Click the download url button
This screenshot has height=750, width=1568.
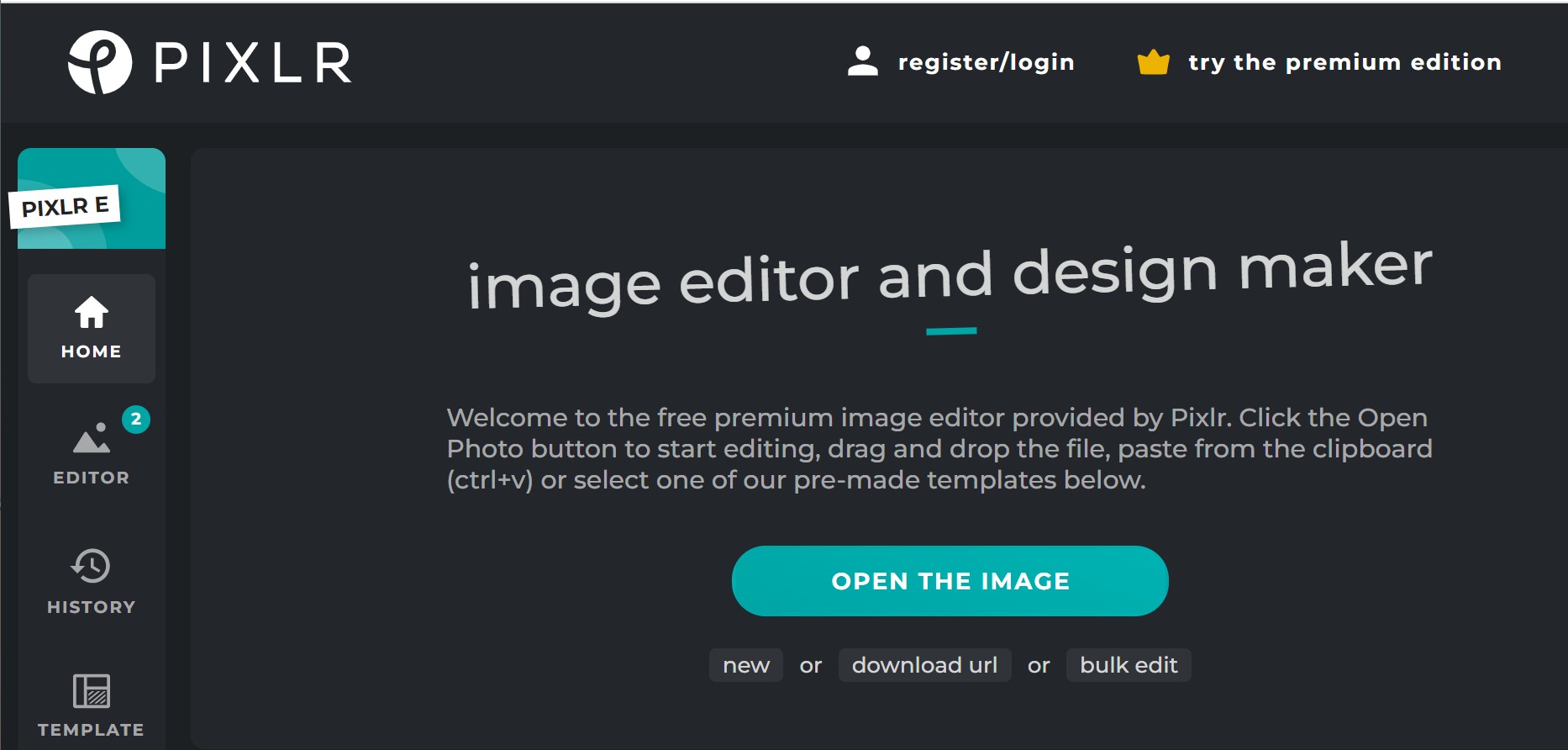pos(925,665)
